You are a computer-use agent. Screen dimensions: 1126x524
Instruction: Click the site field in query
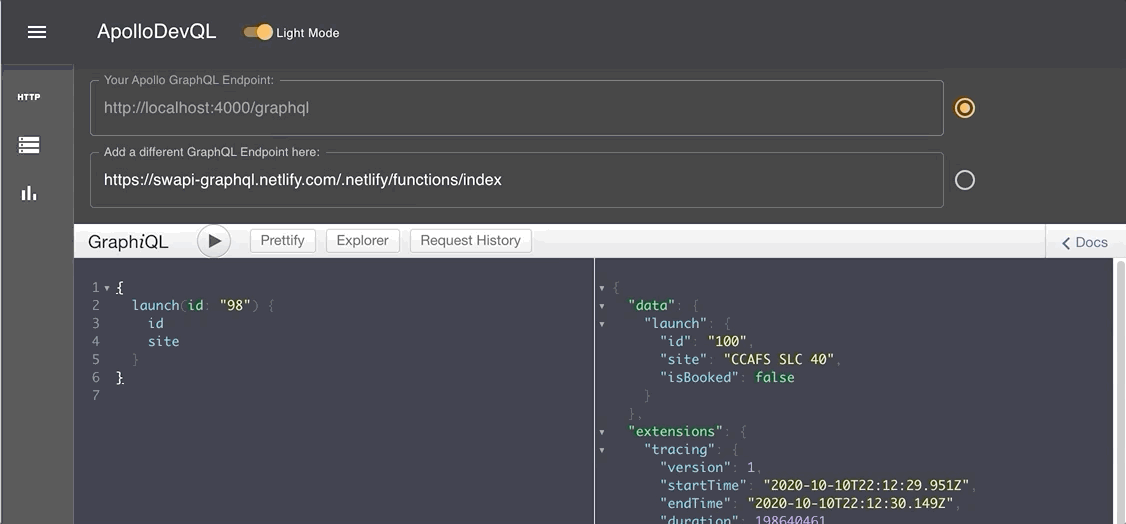click(x=163, y=342)
